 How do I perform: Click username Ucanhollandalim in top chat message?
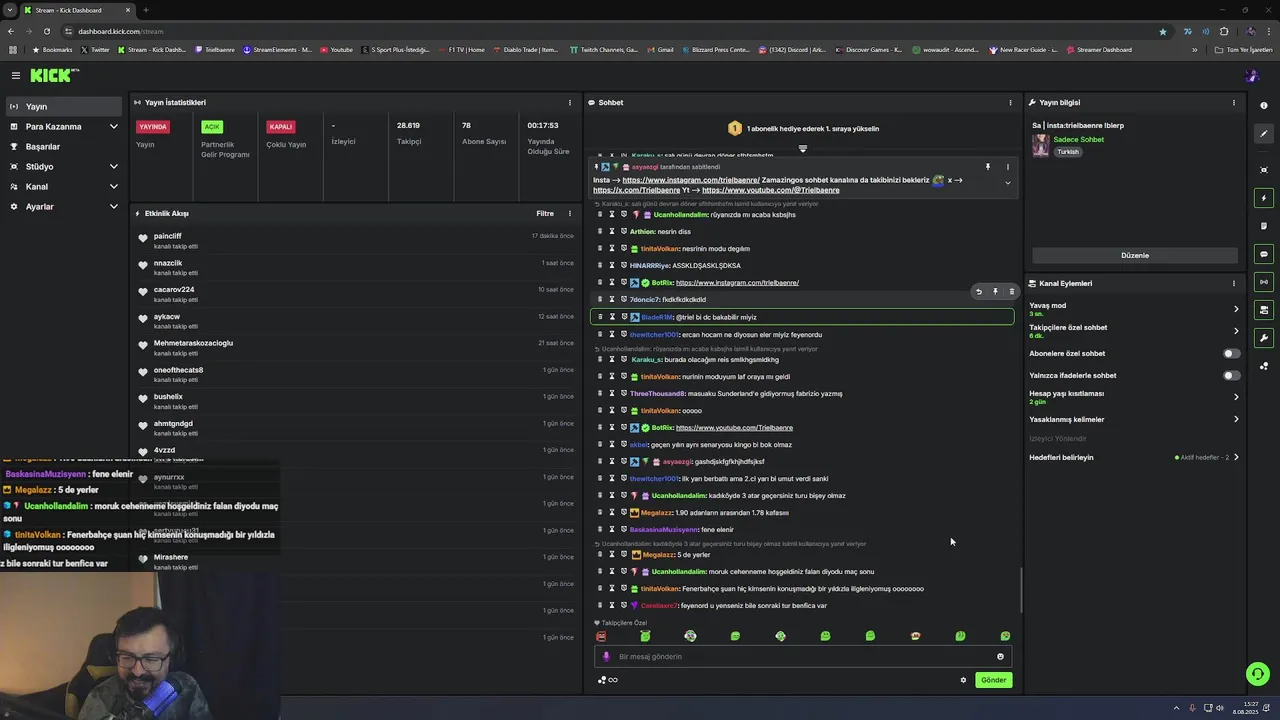(681, 215)
